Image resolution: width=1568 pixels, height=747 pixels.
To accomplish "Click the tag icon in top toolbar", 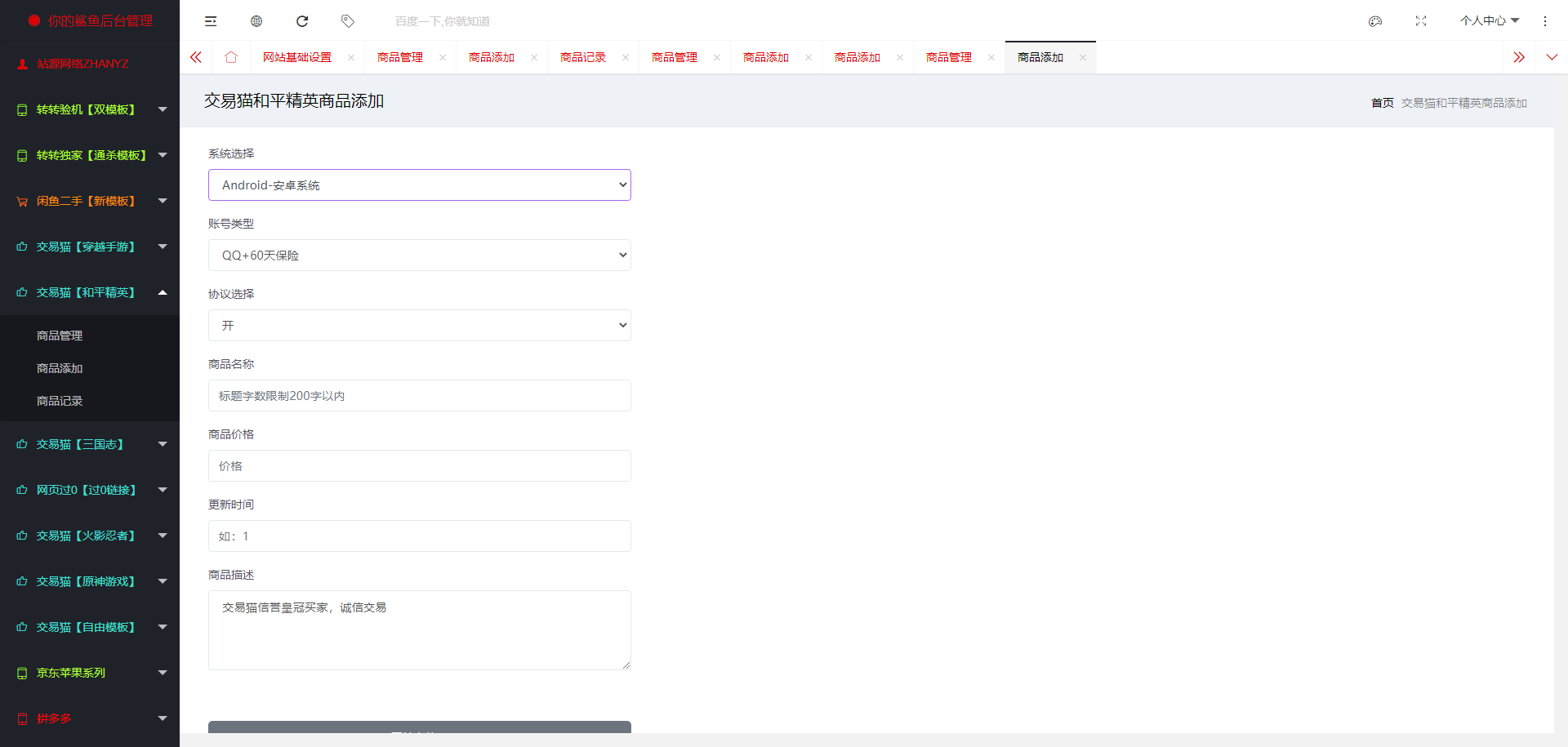I will (348, 21).
